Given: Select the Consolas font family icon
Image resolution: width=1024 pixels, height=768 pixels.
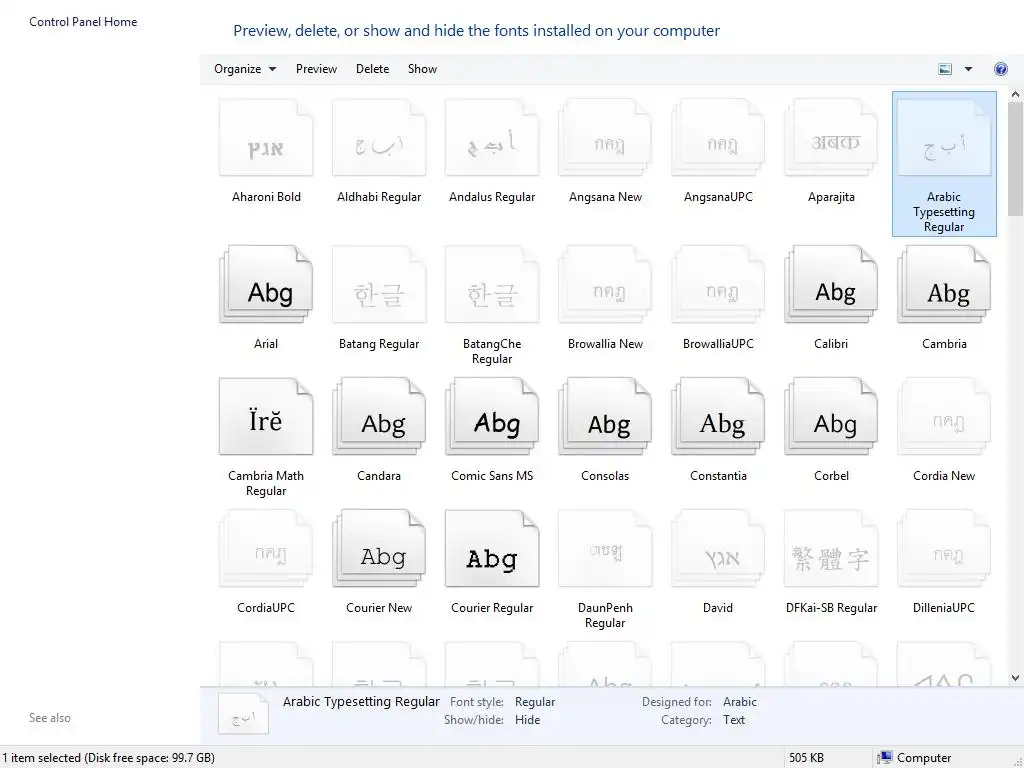Looking at the screenshot, I should [605, 416].
